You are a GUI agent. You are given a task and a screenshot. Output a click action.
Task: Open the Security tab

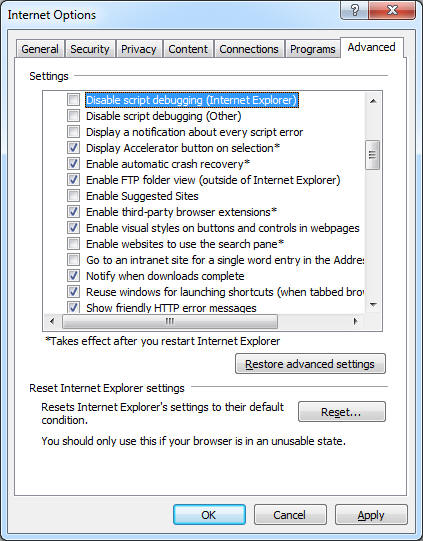click(90, 49)
